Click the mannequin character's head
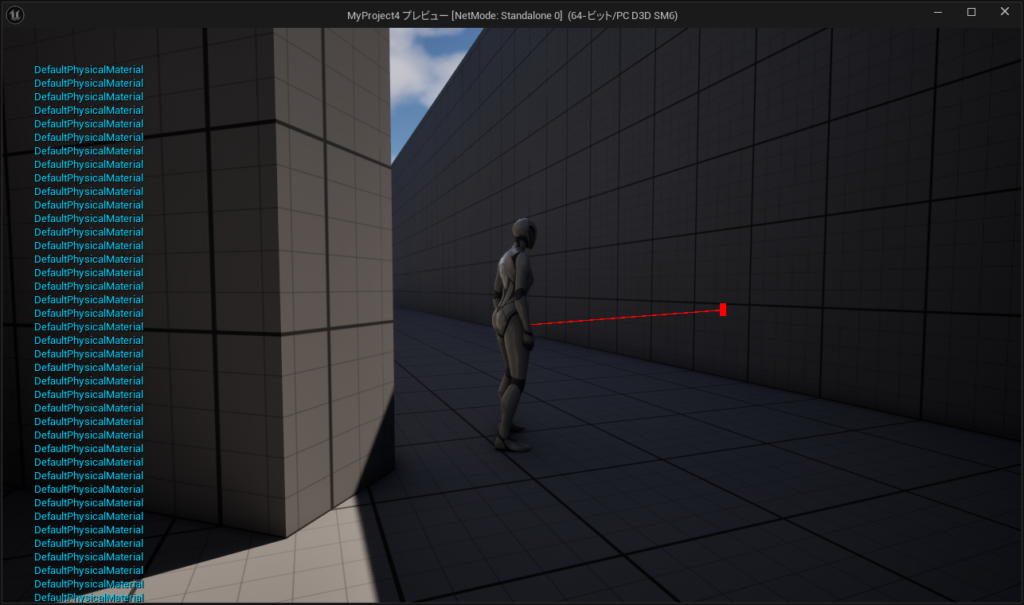 (522, 235)
